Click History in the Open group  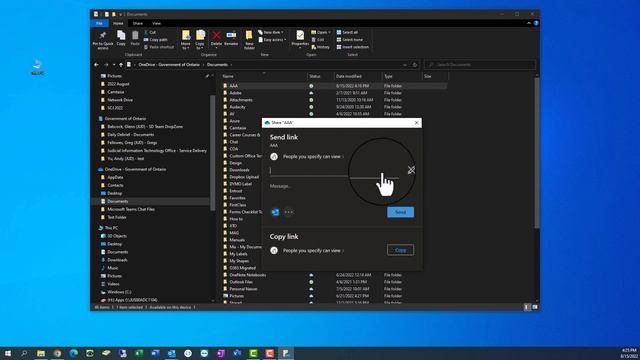point(320,47)
